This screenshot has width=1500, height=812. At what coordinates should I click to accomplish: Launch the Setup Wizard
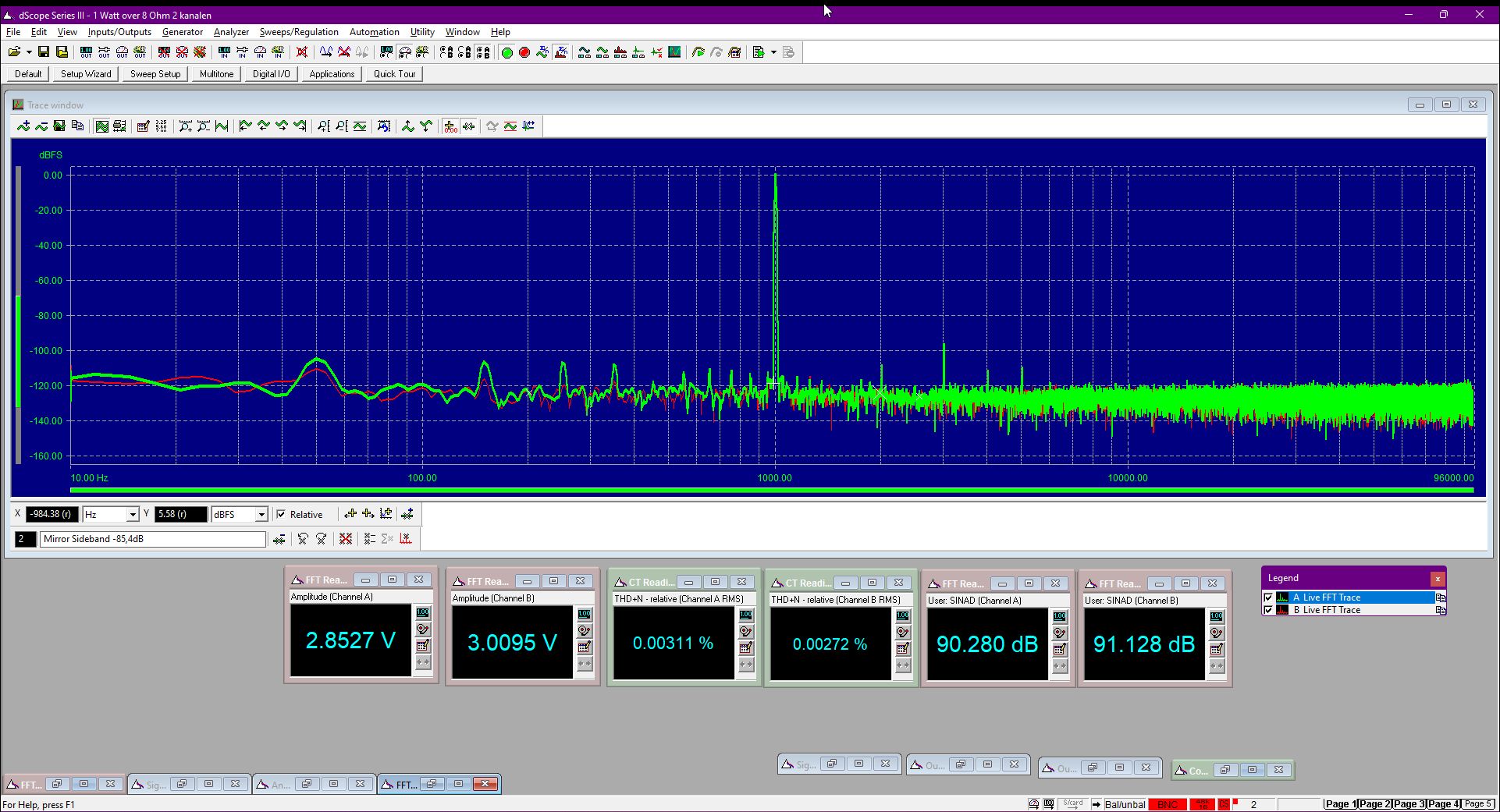coord(86,74)
